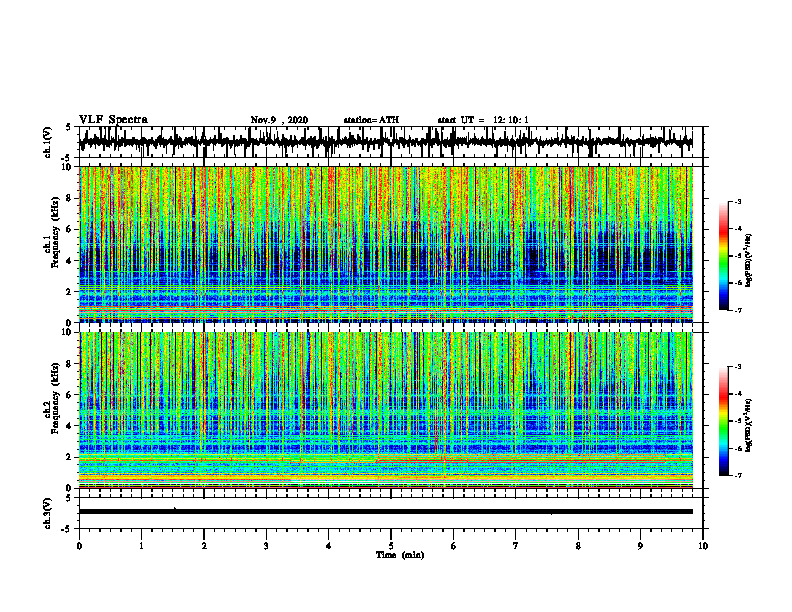792x612 pixels.
Task: Click time axis tick label "8"
Action: coord(578,546)
